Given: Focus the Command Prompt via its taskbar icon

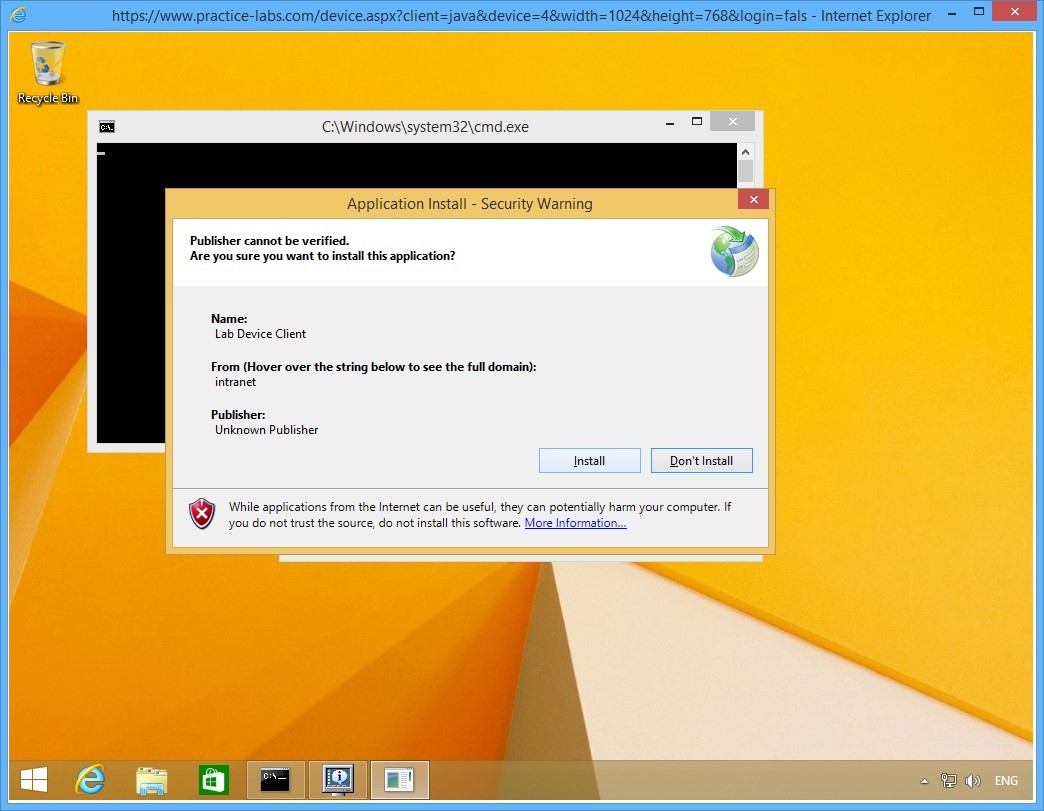Looking at the screenshot, I should tap(275, 780).
